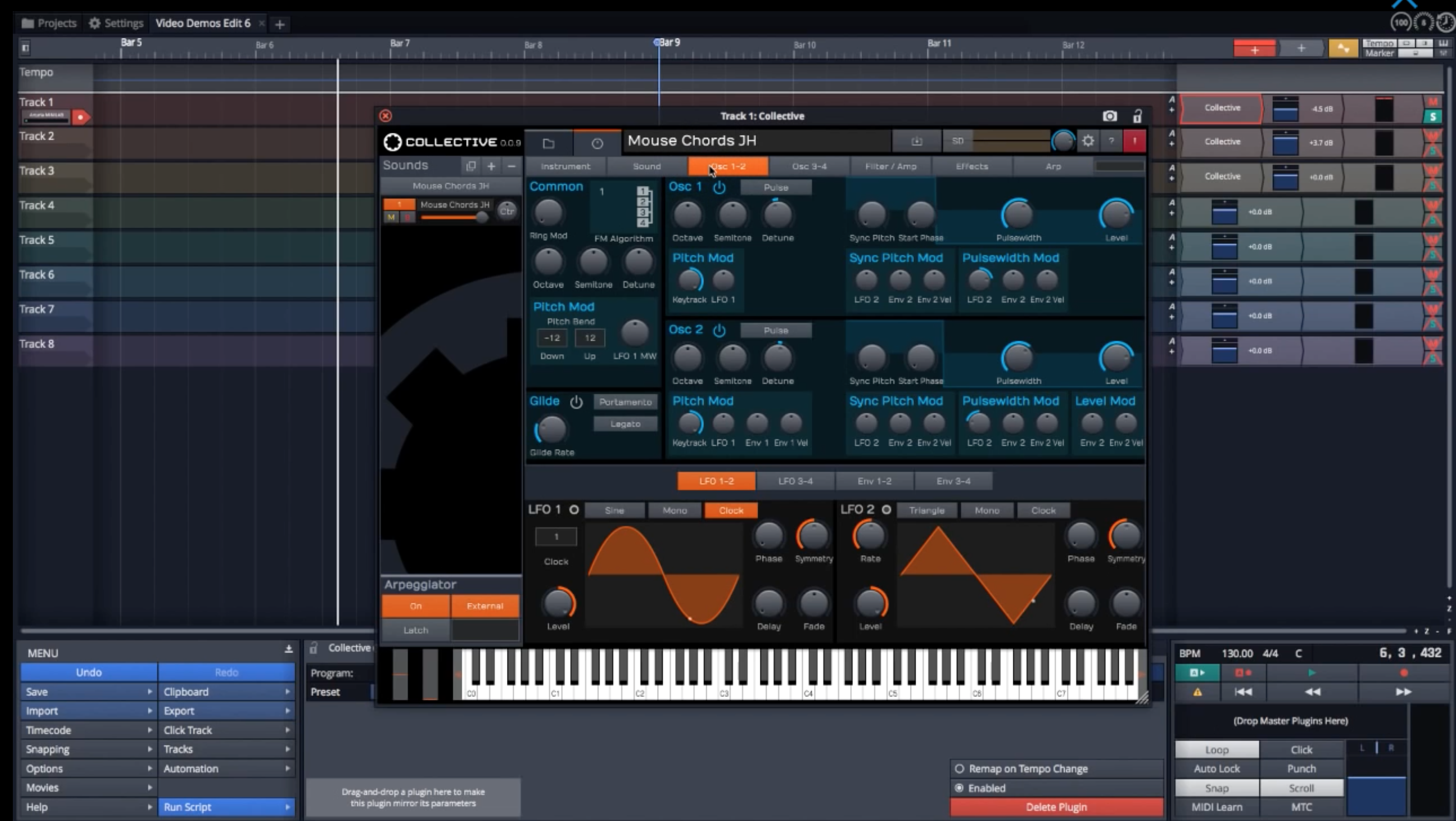
Task: Switch to Env 1-2 tab
Action: (874, 481)
